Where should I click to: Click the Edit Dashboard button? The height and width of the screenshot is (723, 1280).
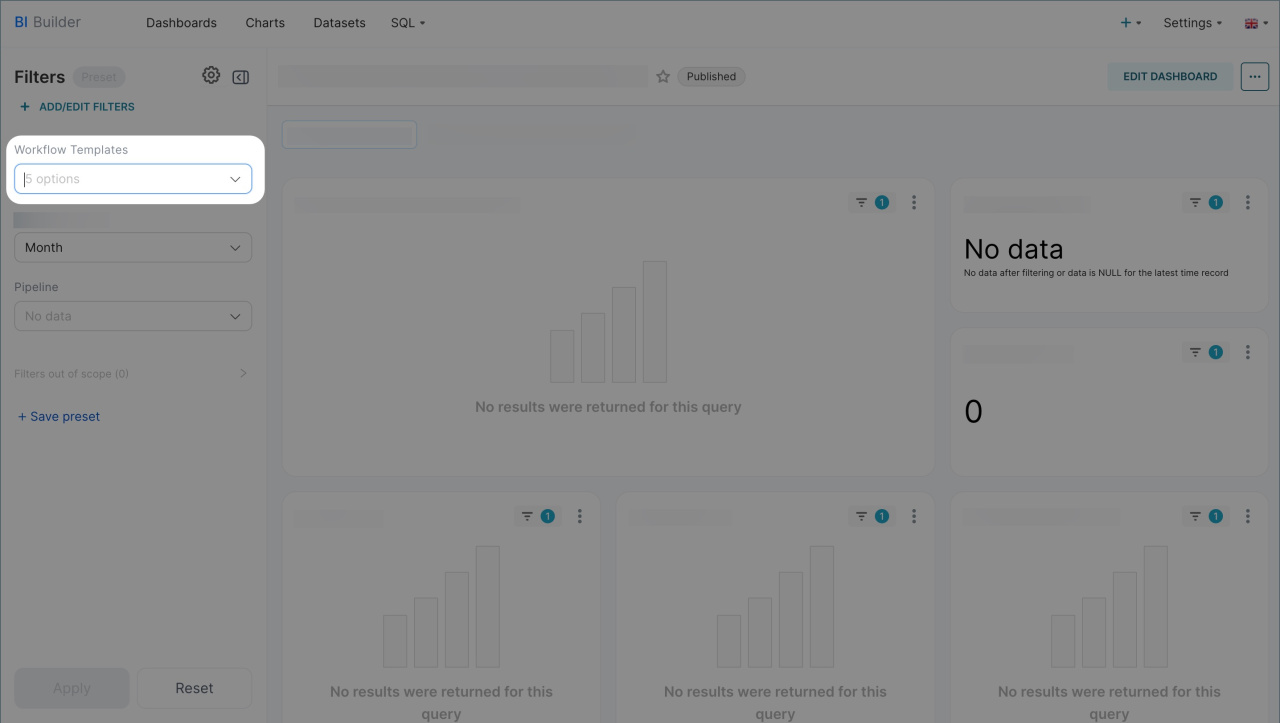click(x=1169, y=77)
